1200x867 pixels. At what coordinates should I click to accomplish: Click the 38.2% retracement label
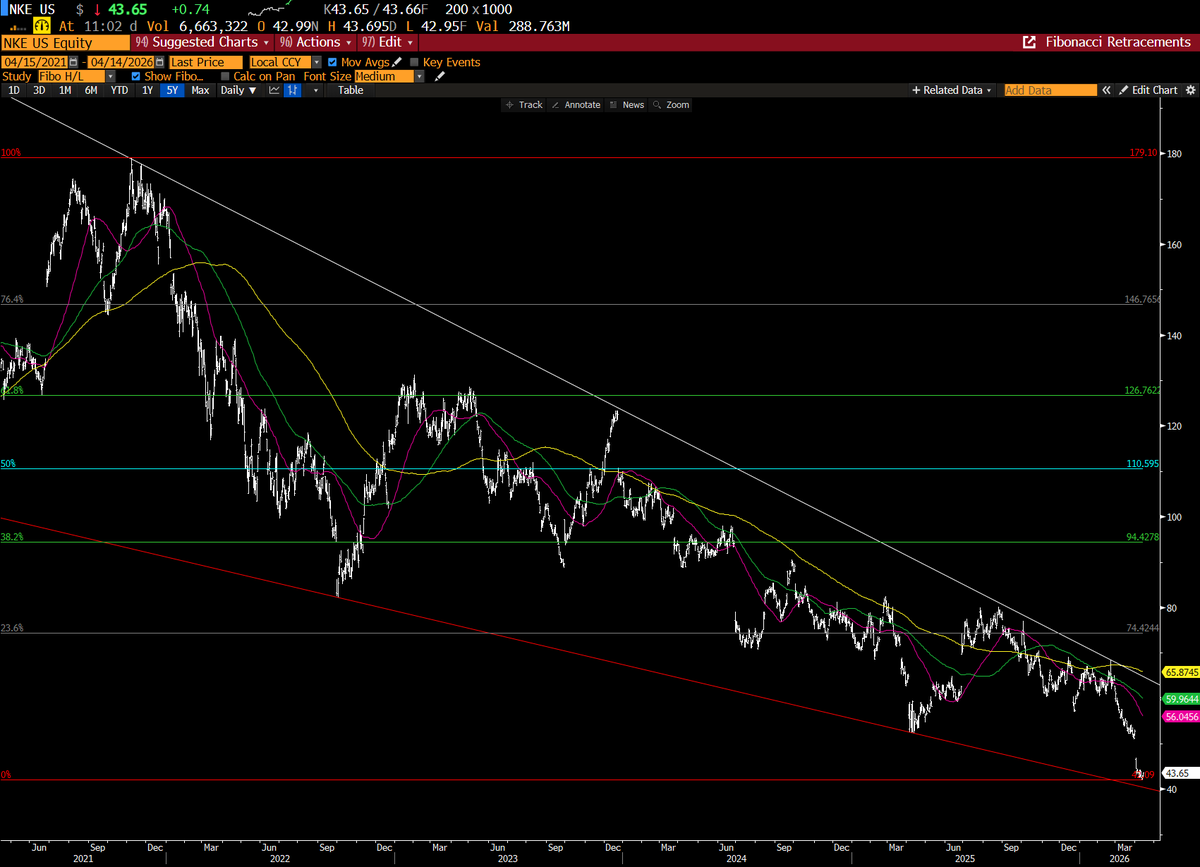point(12,537)
